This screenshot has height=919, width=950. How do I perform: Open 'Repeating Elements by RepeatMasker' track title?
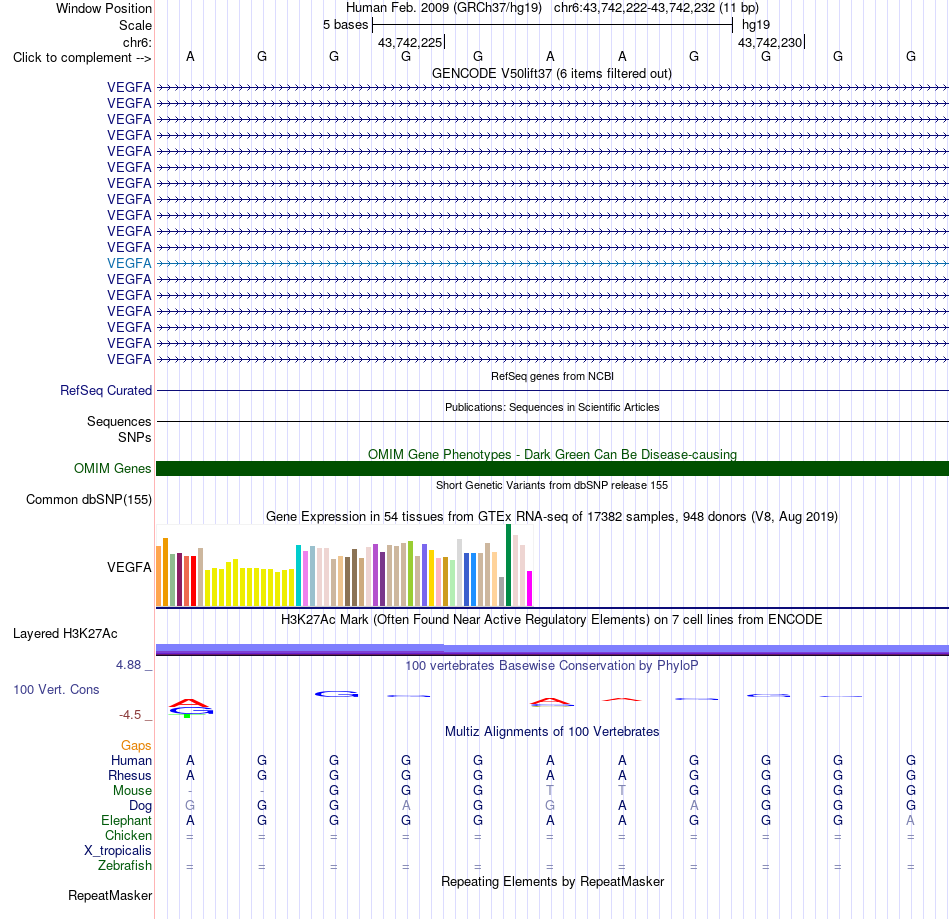(x=552, y=881)
